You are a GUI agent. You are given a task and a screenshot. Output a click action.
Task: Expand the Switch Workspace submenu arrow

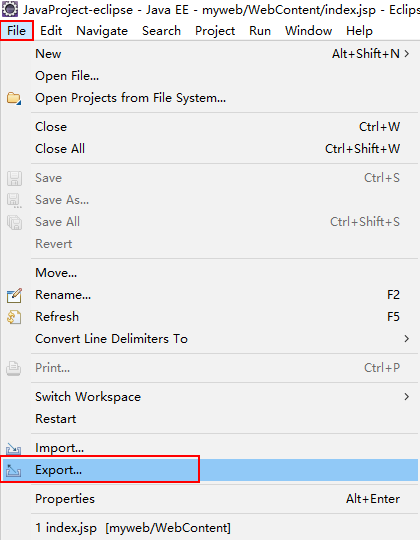[x=407, y=397]
